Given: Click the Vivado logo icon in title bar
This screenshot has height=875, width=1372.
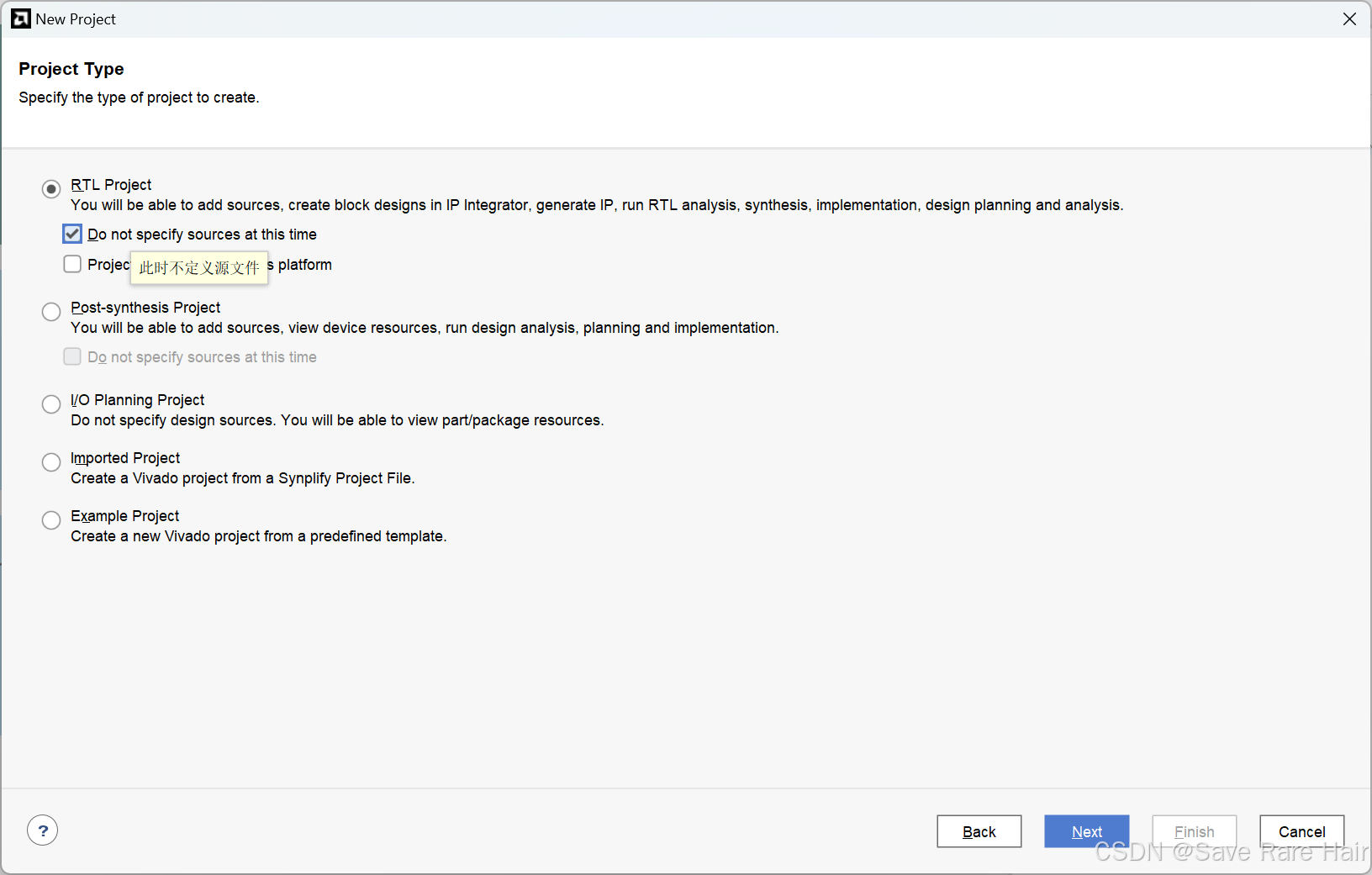Looking at the screenshot, I should [21, 18].
